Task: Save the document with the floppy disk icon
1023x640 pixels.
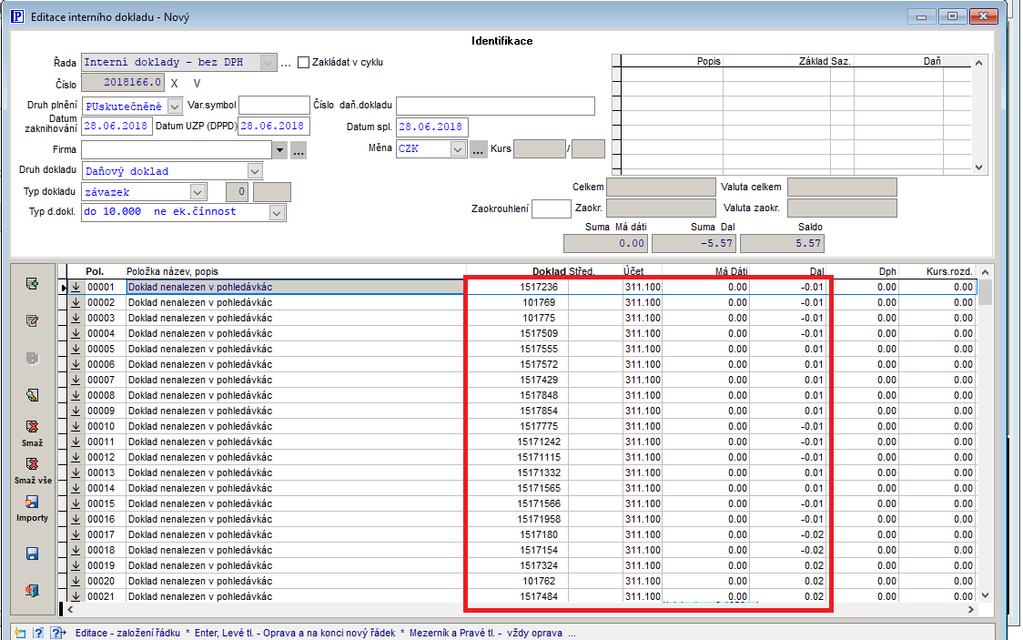Action: (x=32, y=554)
